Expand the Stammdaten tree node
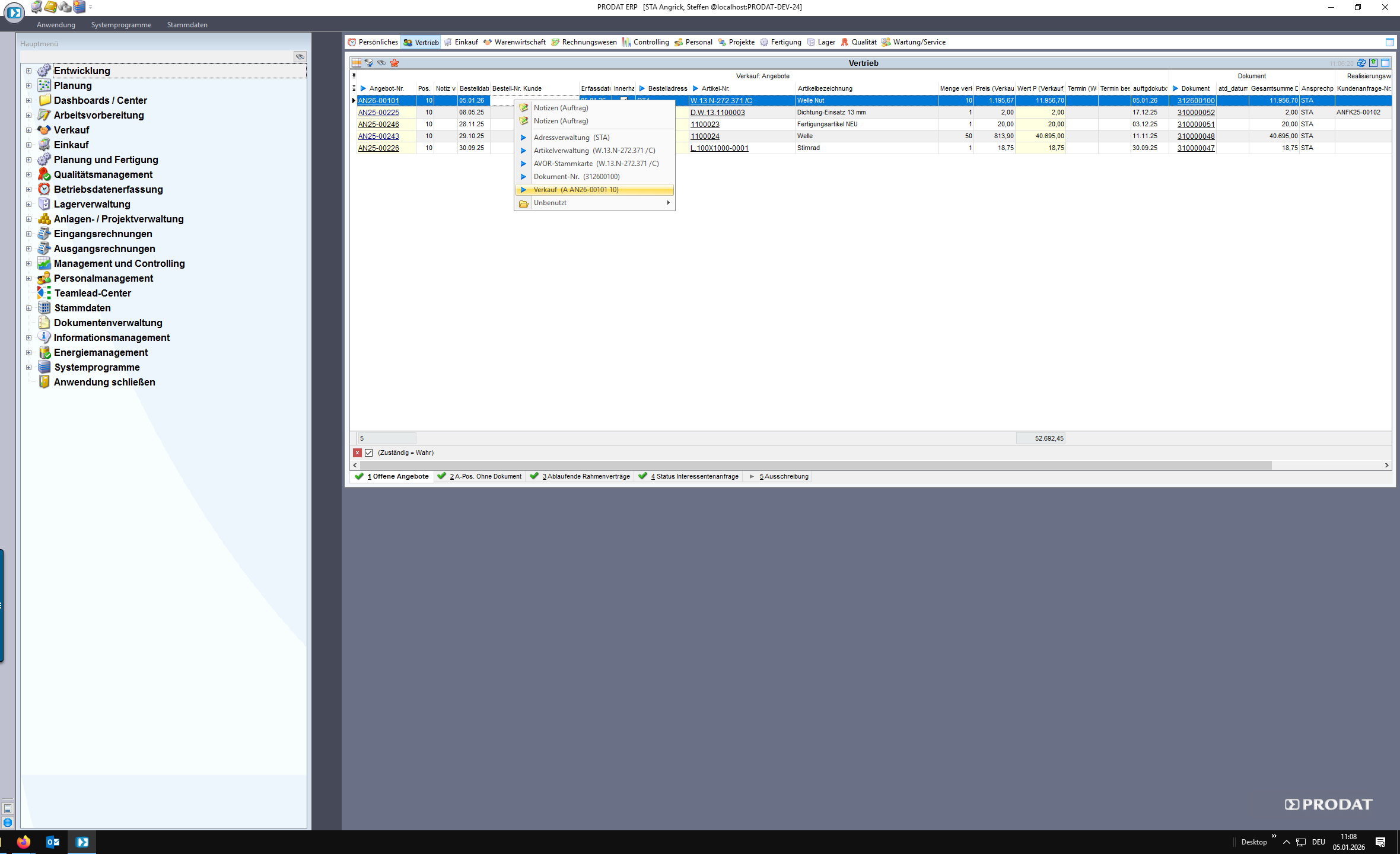 click(28, 308)
